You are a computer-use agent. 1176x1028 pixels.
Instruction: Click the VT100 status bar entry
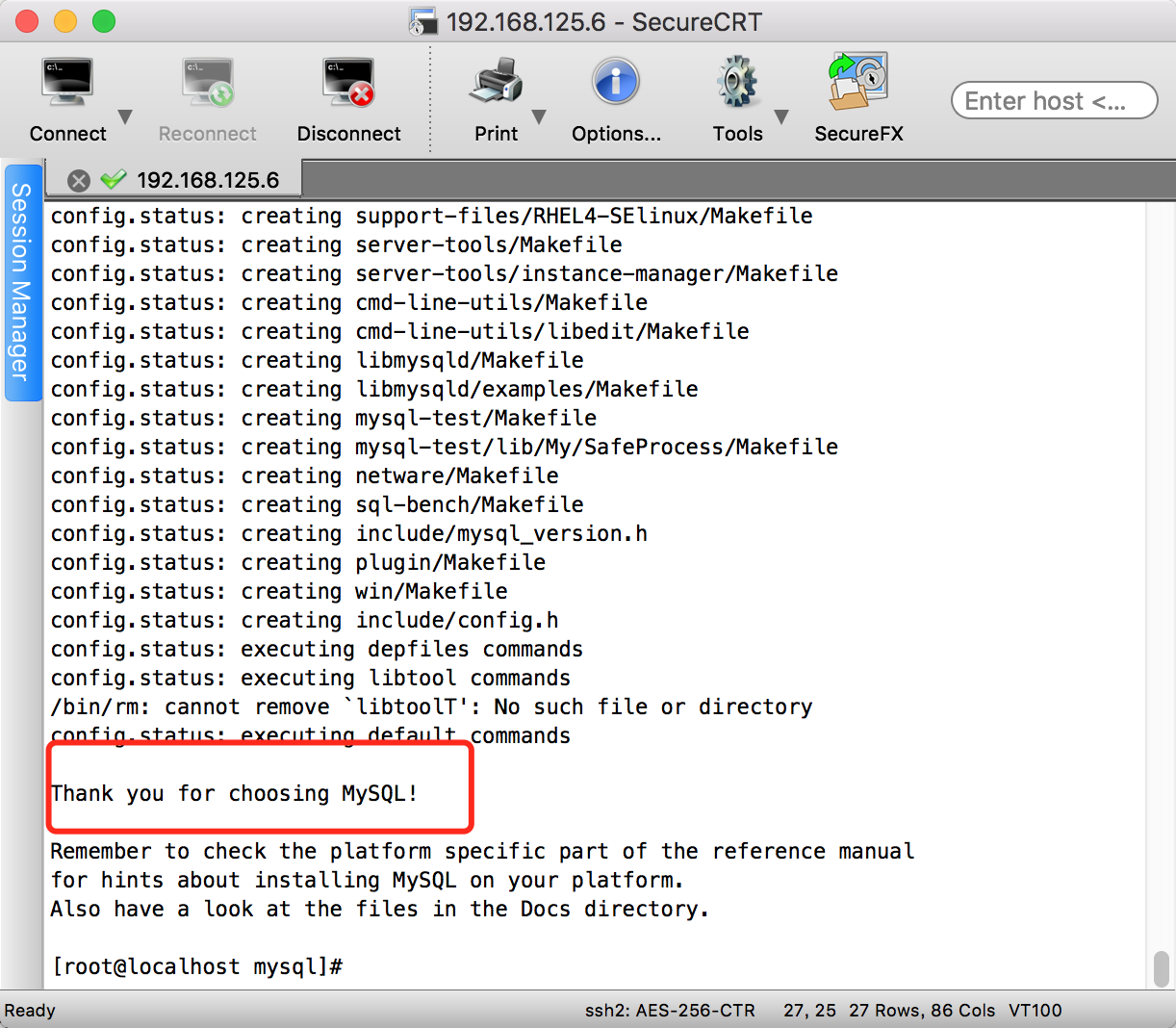coord(1035,1010)
